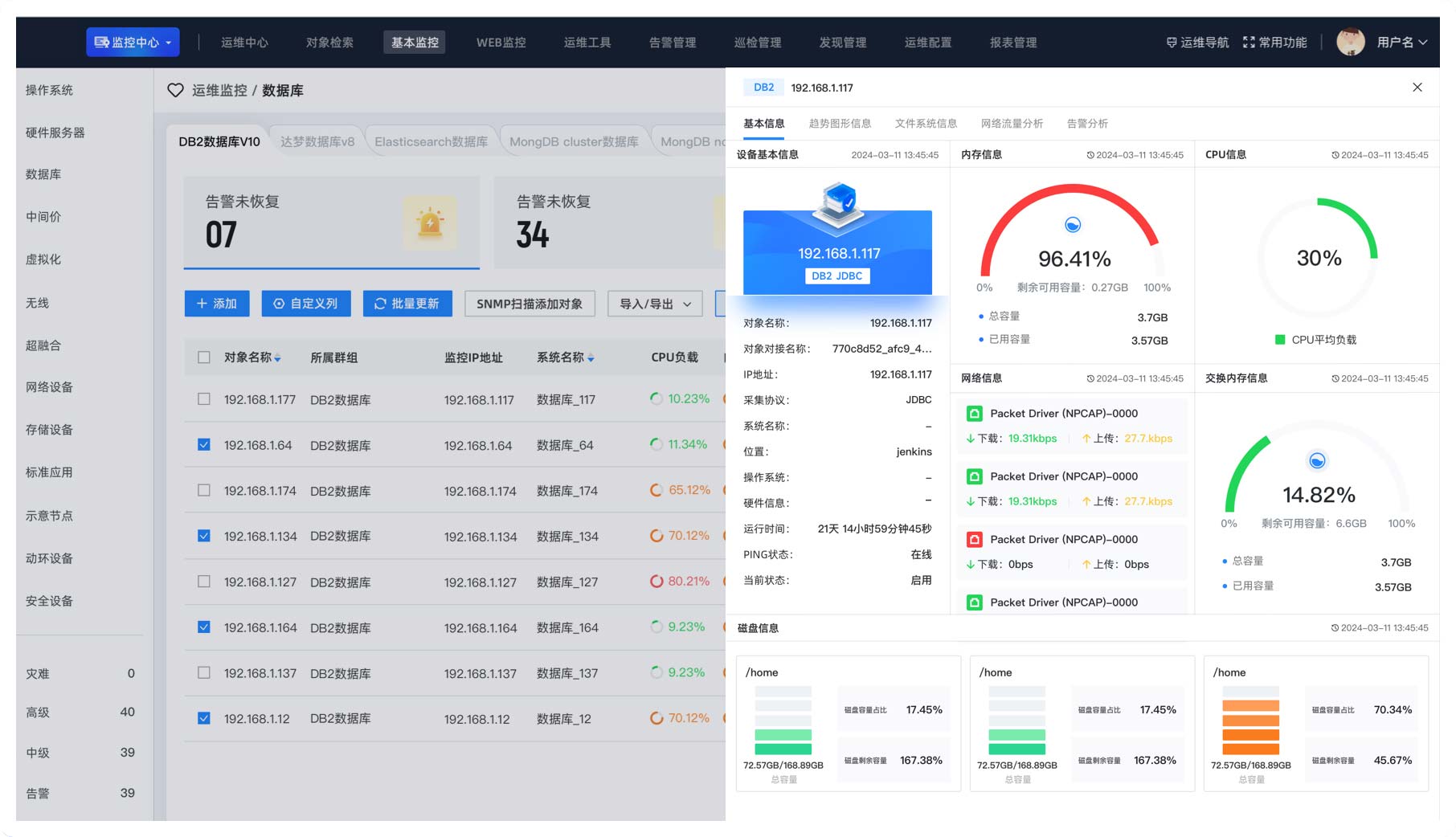Click the 96.41% memory usage gauge
1456x837 pixels.
pos(1073,241)
